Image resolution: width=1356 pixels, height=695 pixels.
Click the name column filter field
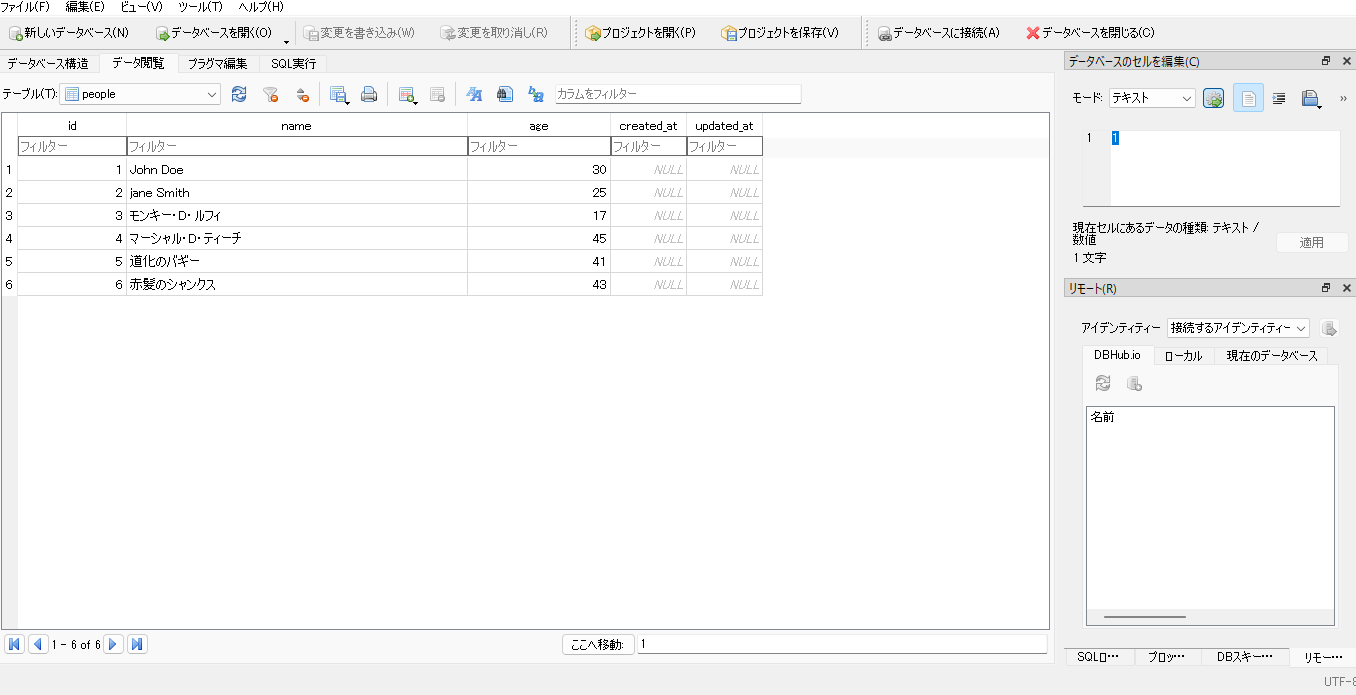[x=296, y=146]
